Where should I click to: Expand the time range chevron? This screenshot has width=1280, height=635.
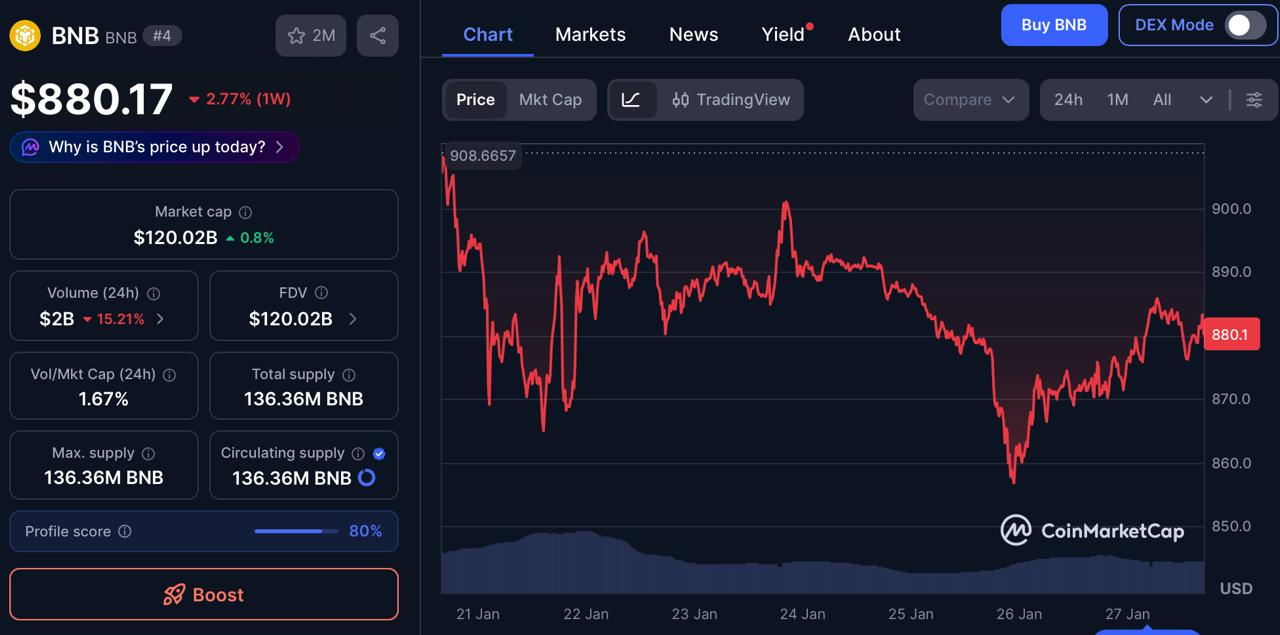point(1206,100)
